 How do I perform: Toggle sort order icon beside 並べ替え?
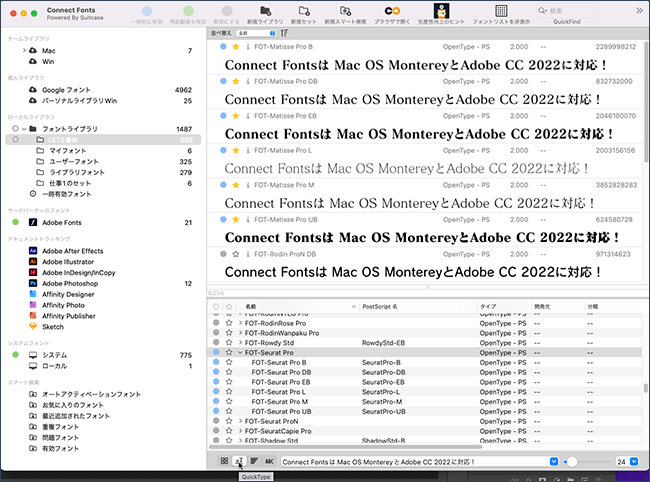[284, 33]
